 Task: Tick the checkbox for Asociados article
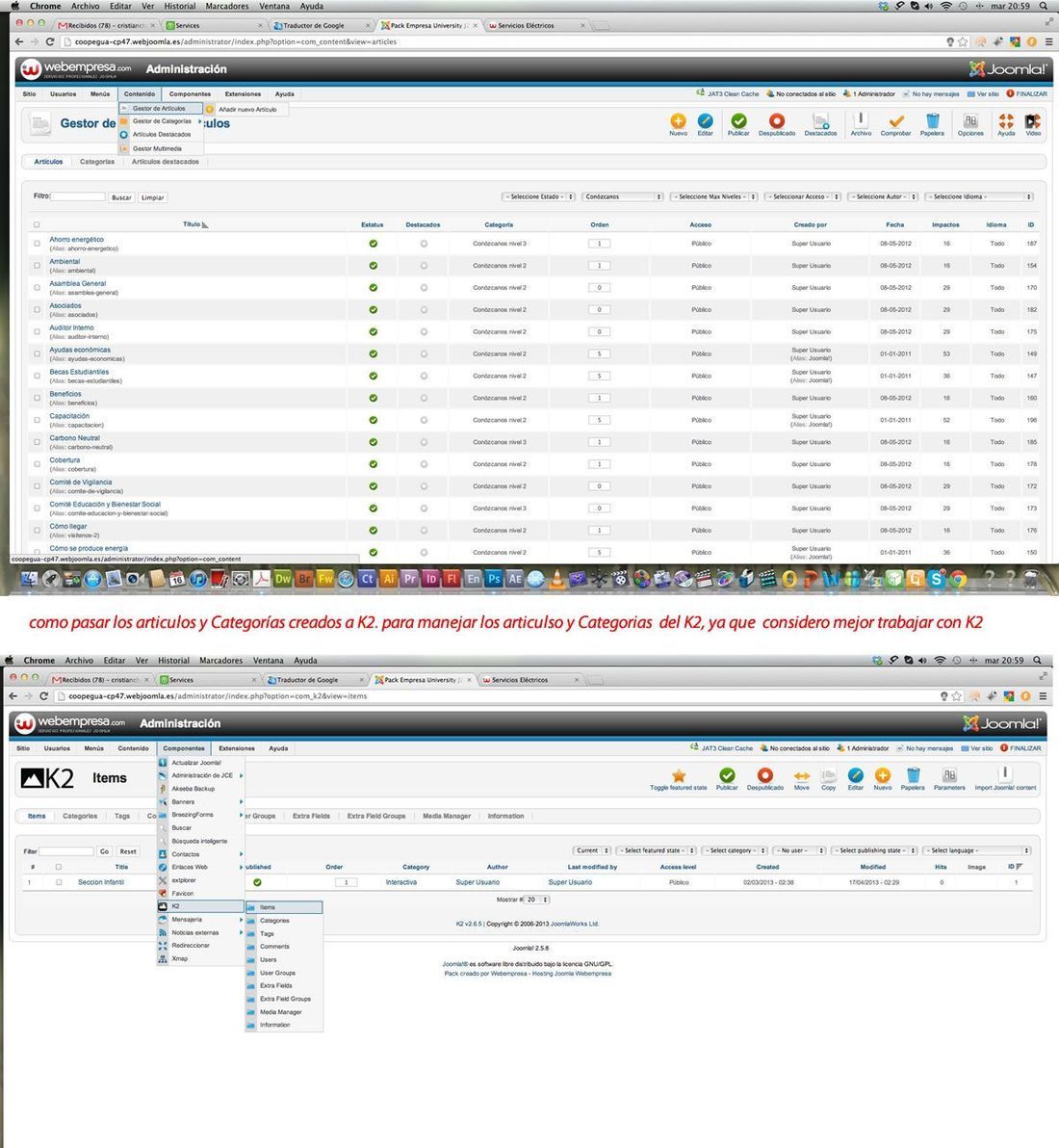click(x=37, y=310)
